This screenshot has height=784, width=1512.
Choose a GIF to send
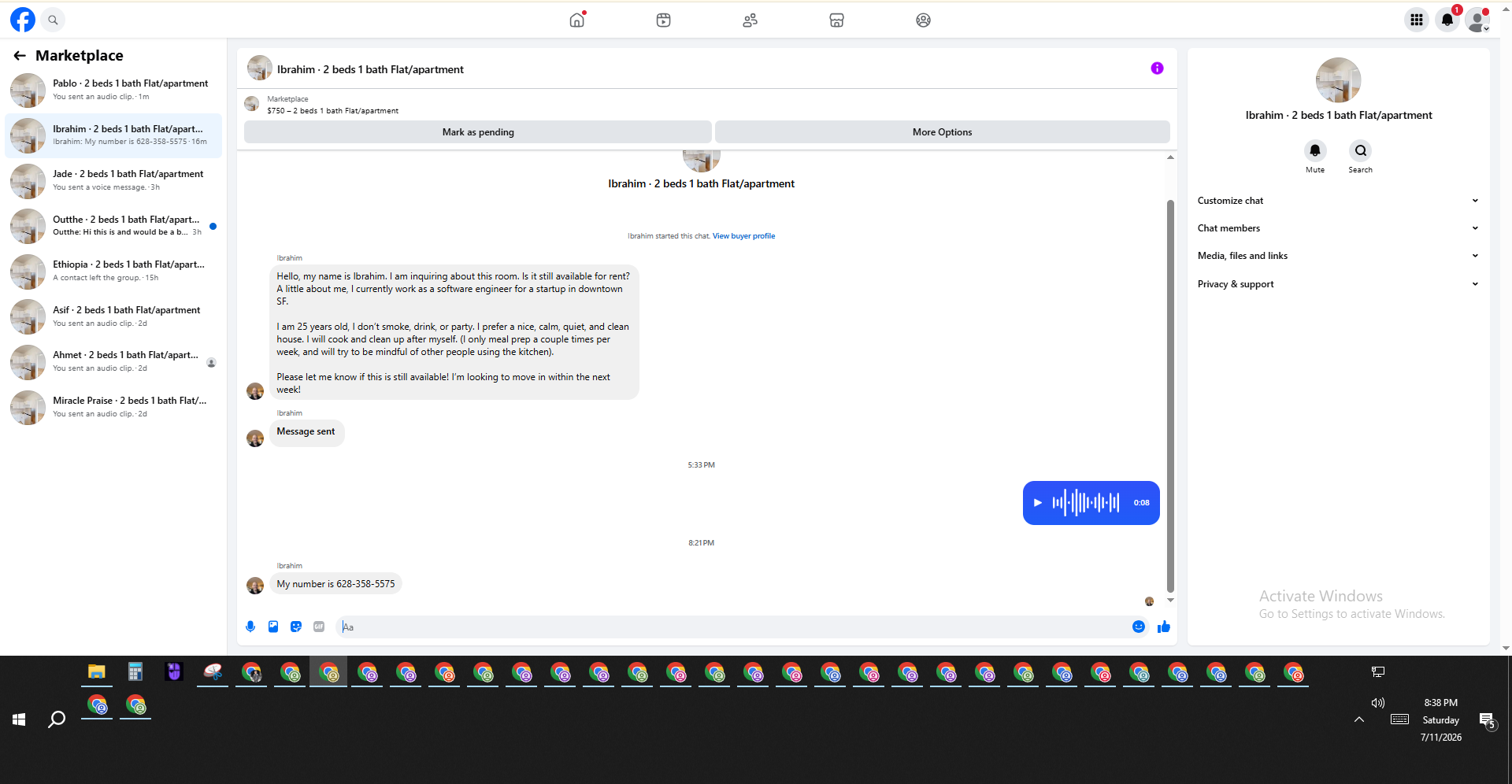(319, 627)
